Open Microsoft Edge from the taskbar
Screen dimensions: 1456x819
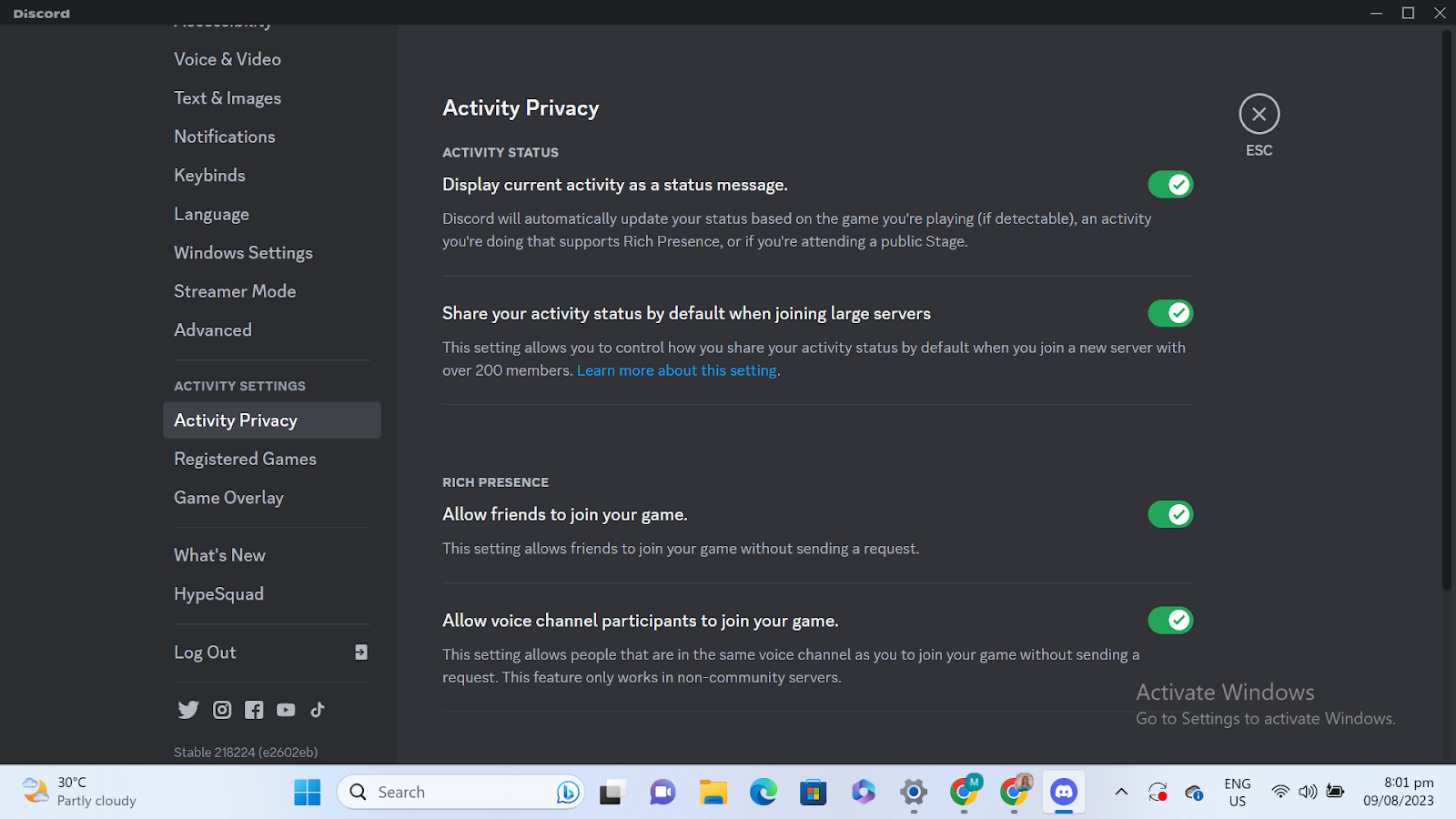(763, 792)
